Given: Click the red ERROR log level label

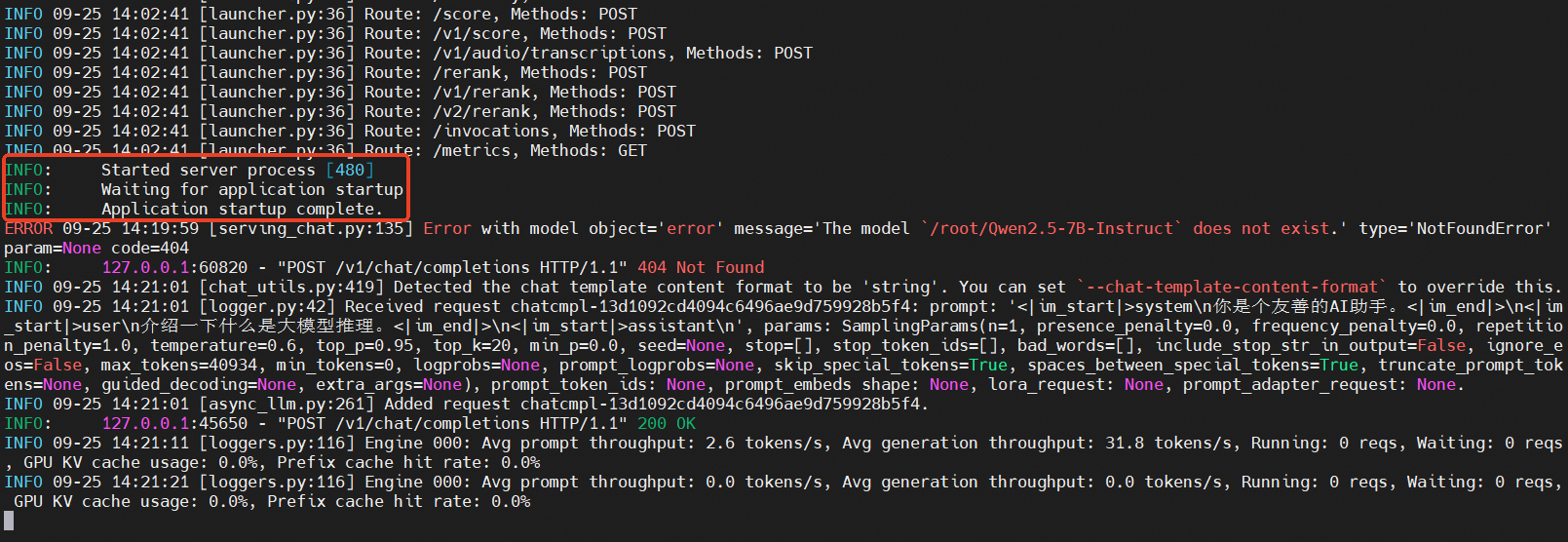Looking at the screenshot, I should [28, 228].
